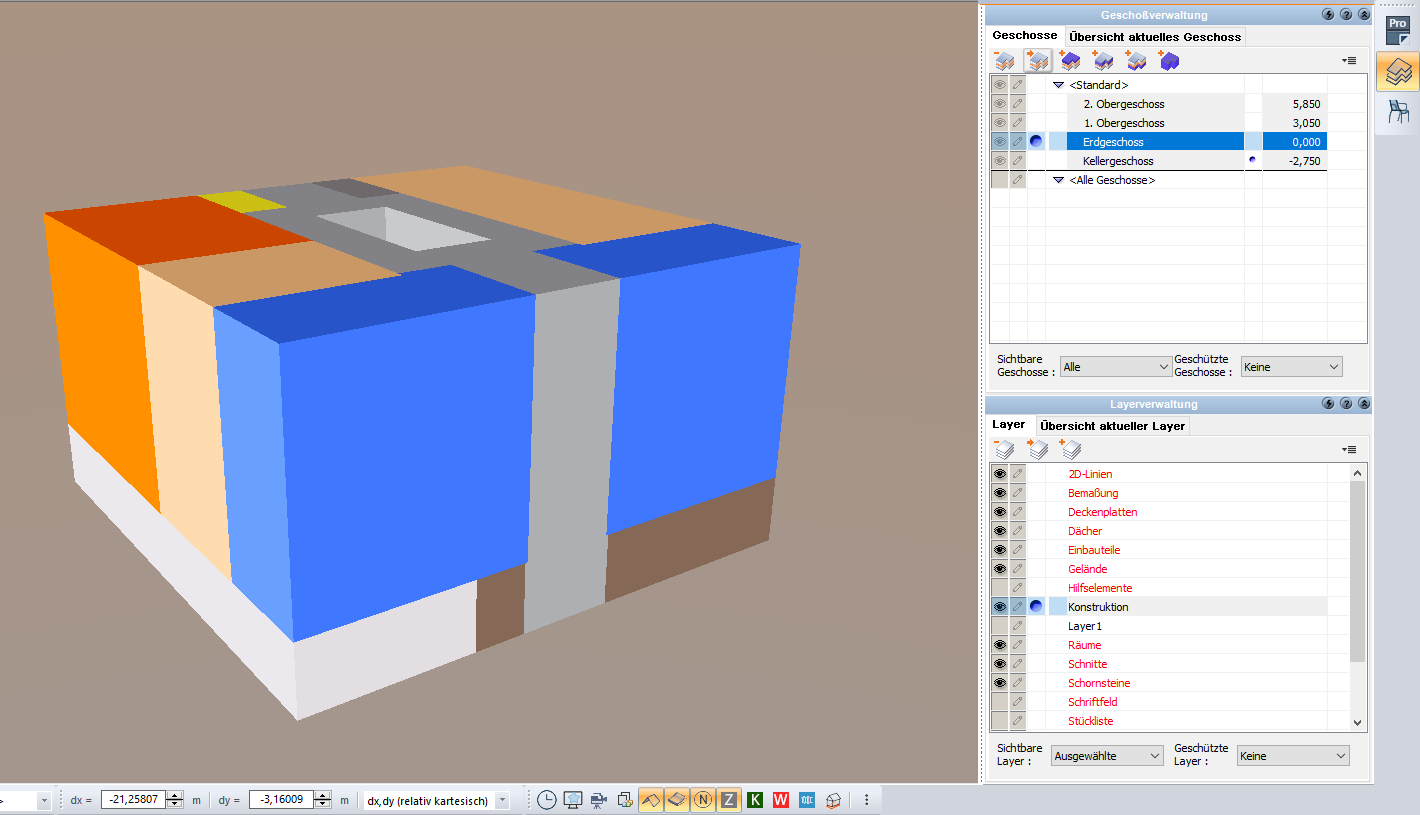Open the Sichtbare Geschosse dropdown showing Alle

click(1114, 366)
